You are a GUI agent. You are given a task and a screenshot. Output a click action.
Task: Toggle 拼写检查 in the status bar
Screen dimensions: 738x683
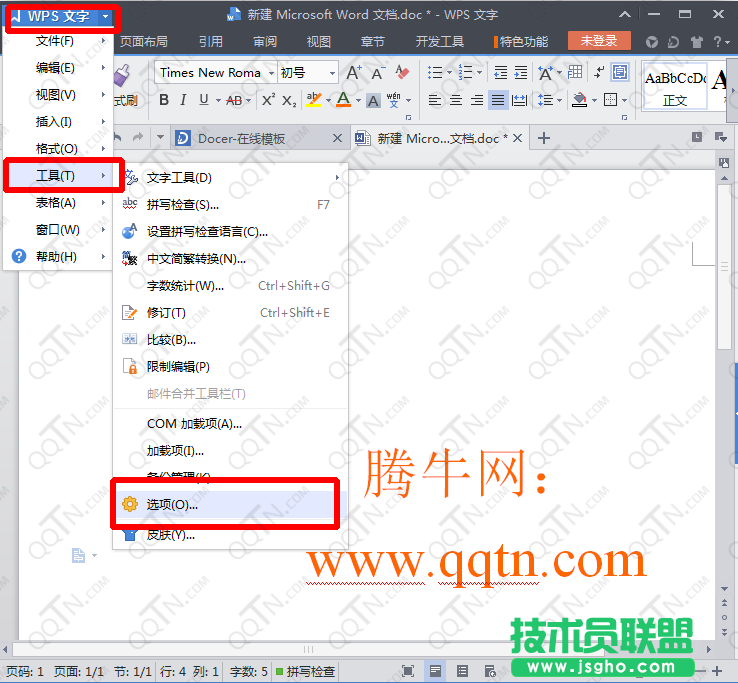coord(305,671)
